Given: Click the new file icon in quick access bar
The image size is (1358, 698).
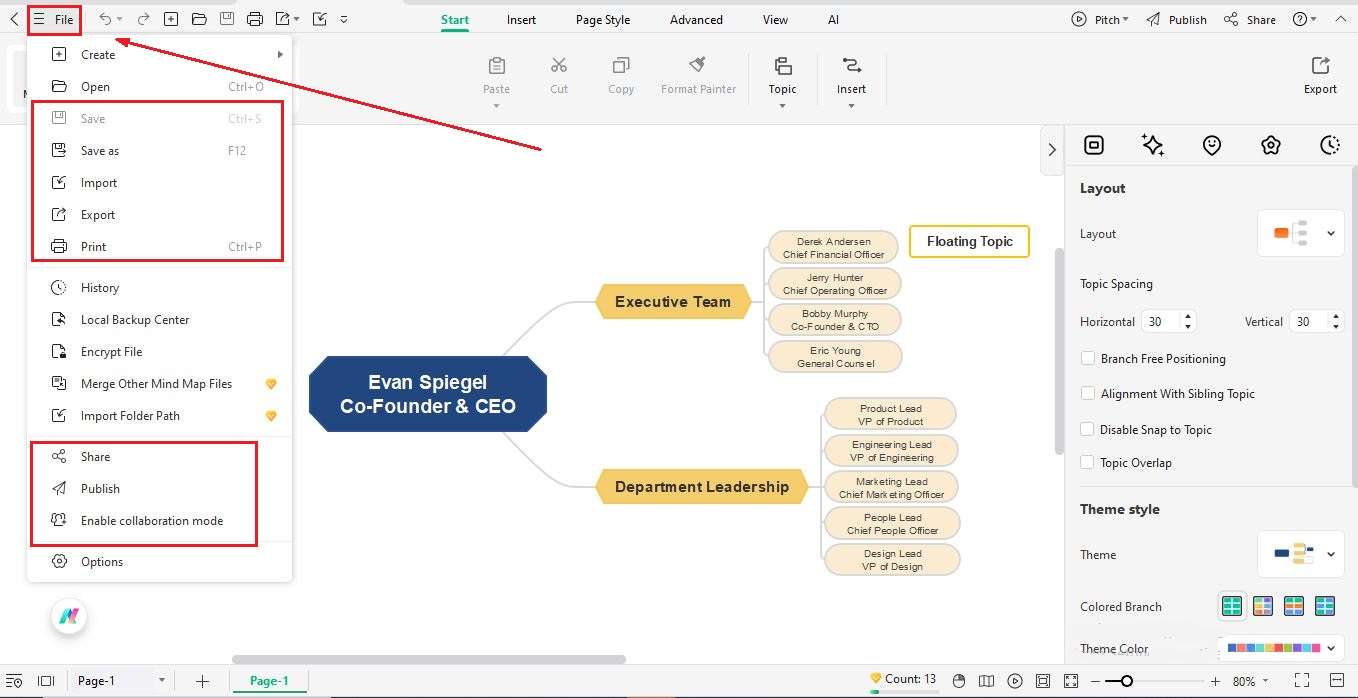Looking at the screenshot, I should tap(171, 19).
